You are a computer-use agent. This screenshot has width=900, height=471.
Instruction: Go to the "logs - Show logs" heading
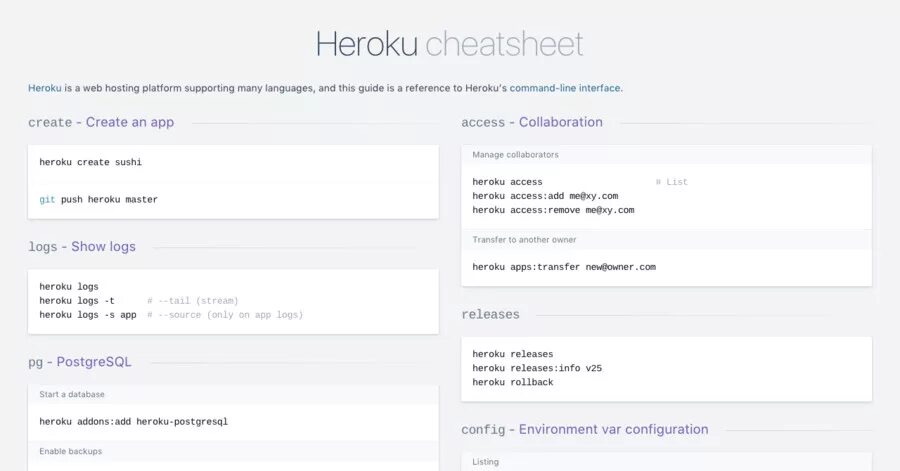pyautogui.click(x=82, y=246)
